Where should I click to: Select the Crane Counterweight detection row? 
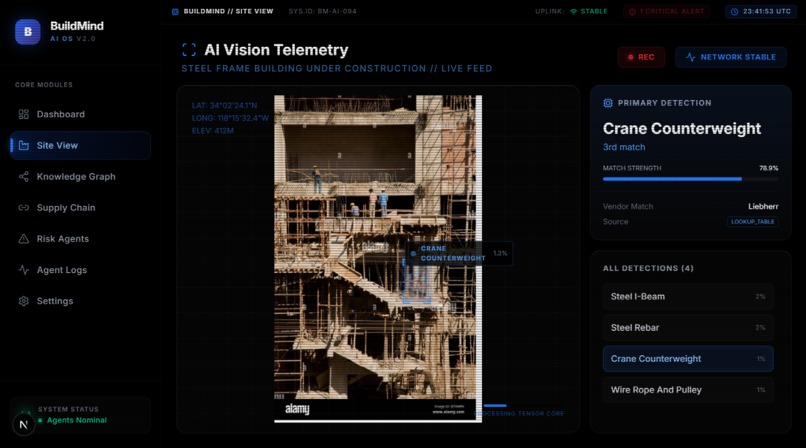pyautogui.click(x=688, y=359)
